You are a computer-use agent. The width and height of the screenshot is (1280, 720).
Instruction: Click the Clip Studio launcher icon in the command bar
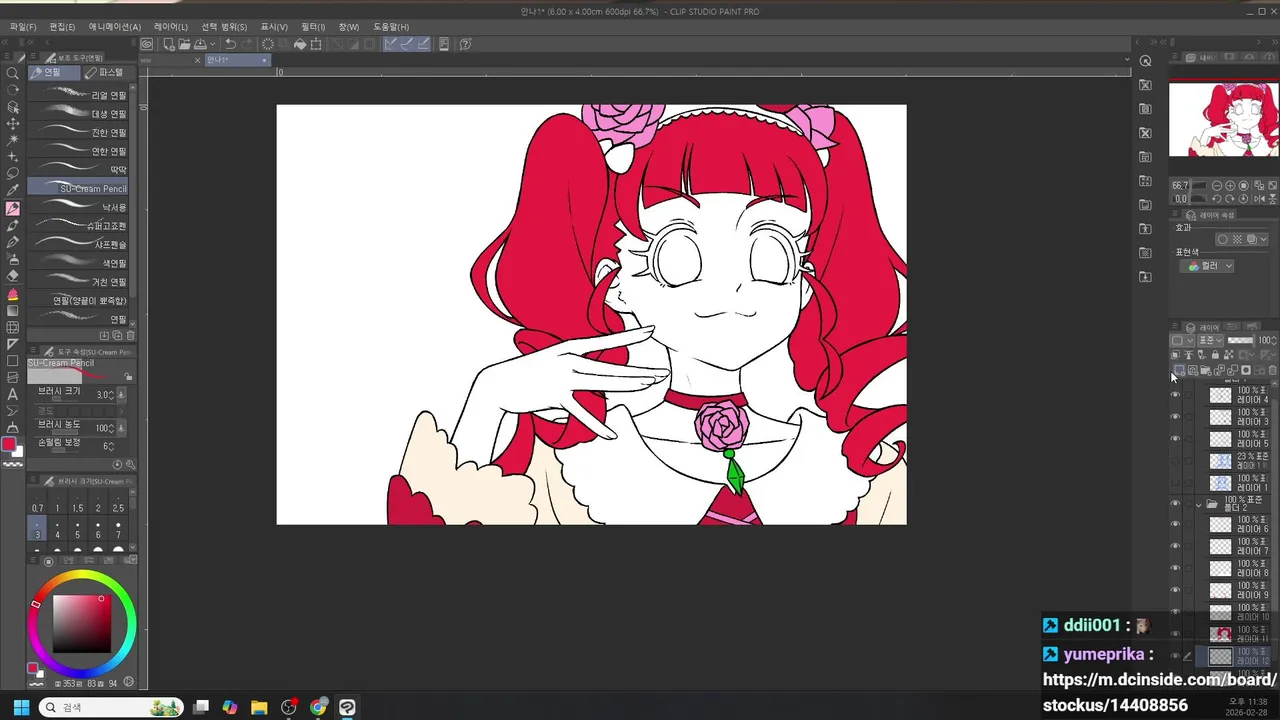click(x=146, y=44)
